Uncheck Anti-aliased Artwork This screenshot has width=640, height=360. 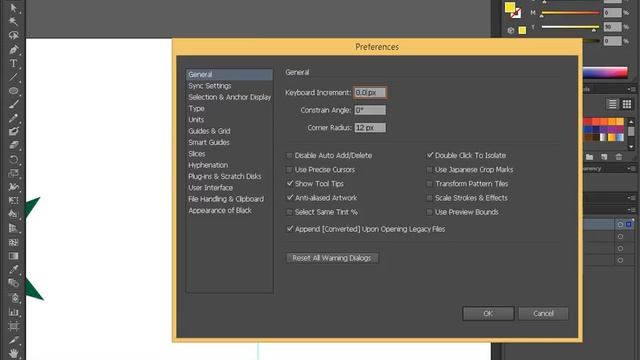[289, 198]
